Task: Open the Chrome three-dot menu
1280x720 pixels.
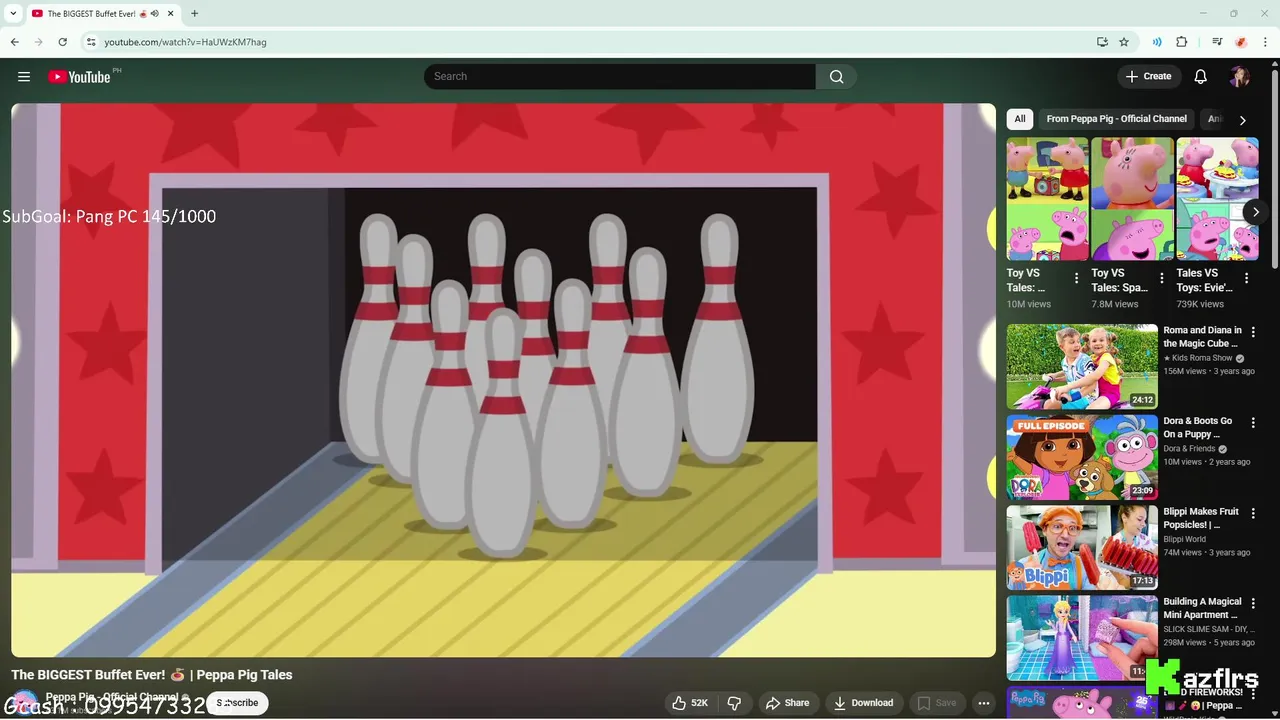Action: coord(1265,42)
